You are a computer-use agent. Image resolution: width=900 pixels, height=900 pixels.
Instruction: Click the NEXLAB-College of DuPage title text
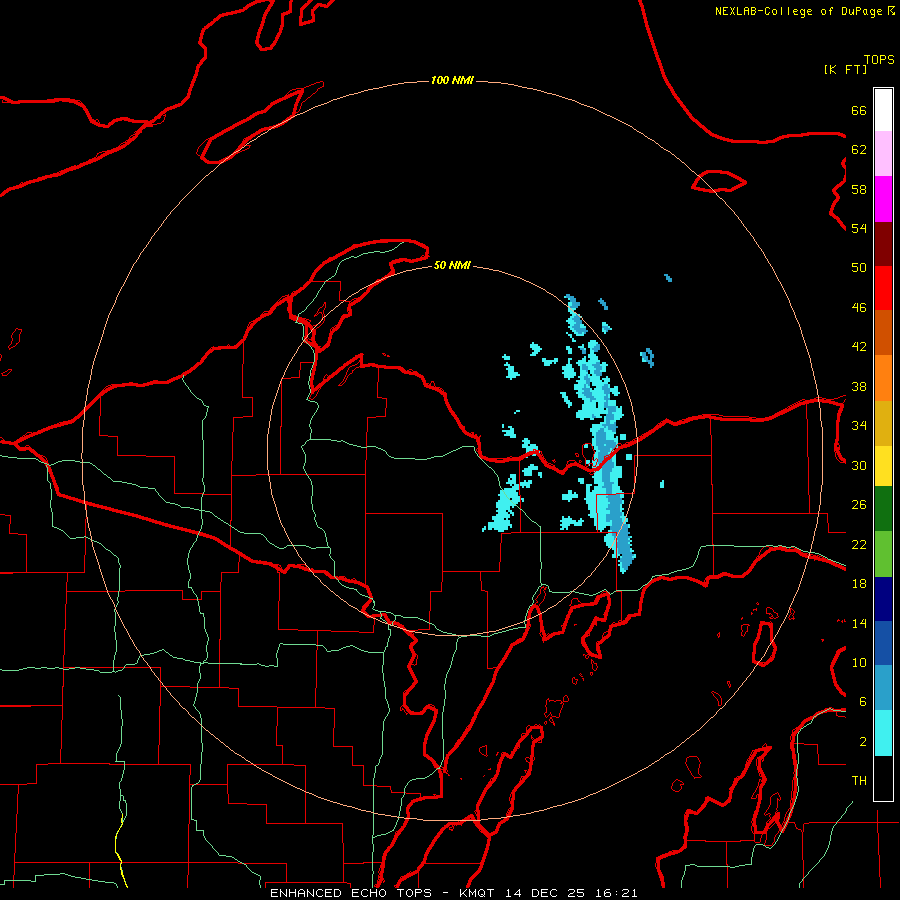[x=803, y=11]
